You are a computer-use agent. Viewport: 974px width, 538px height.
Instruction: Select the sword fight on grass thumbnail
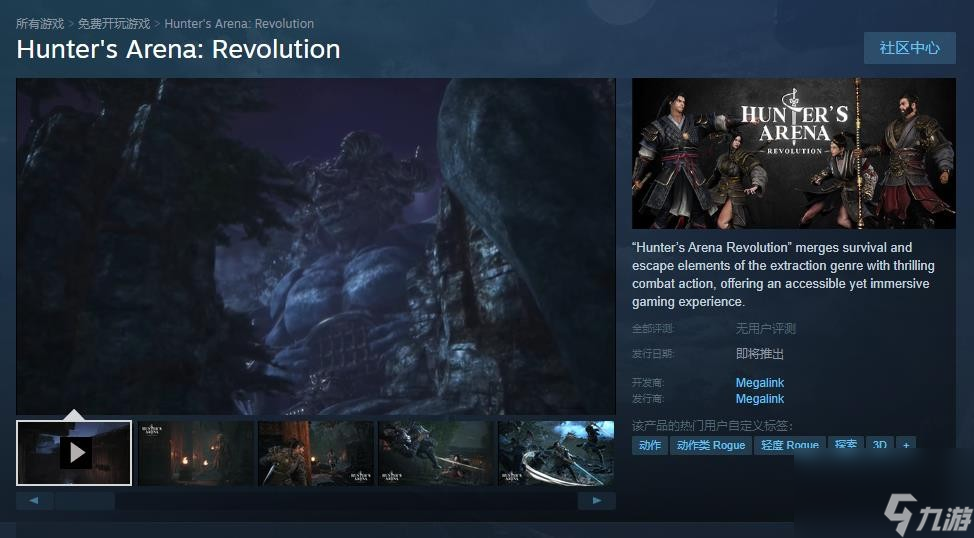click(436, 453)
